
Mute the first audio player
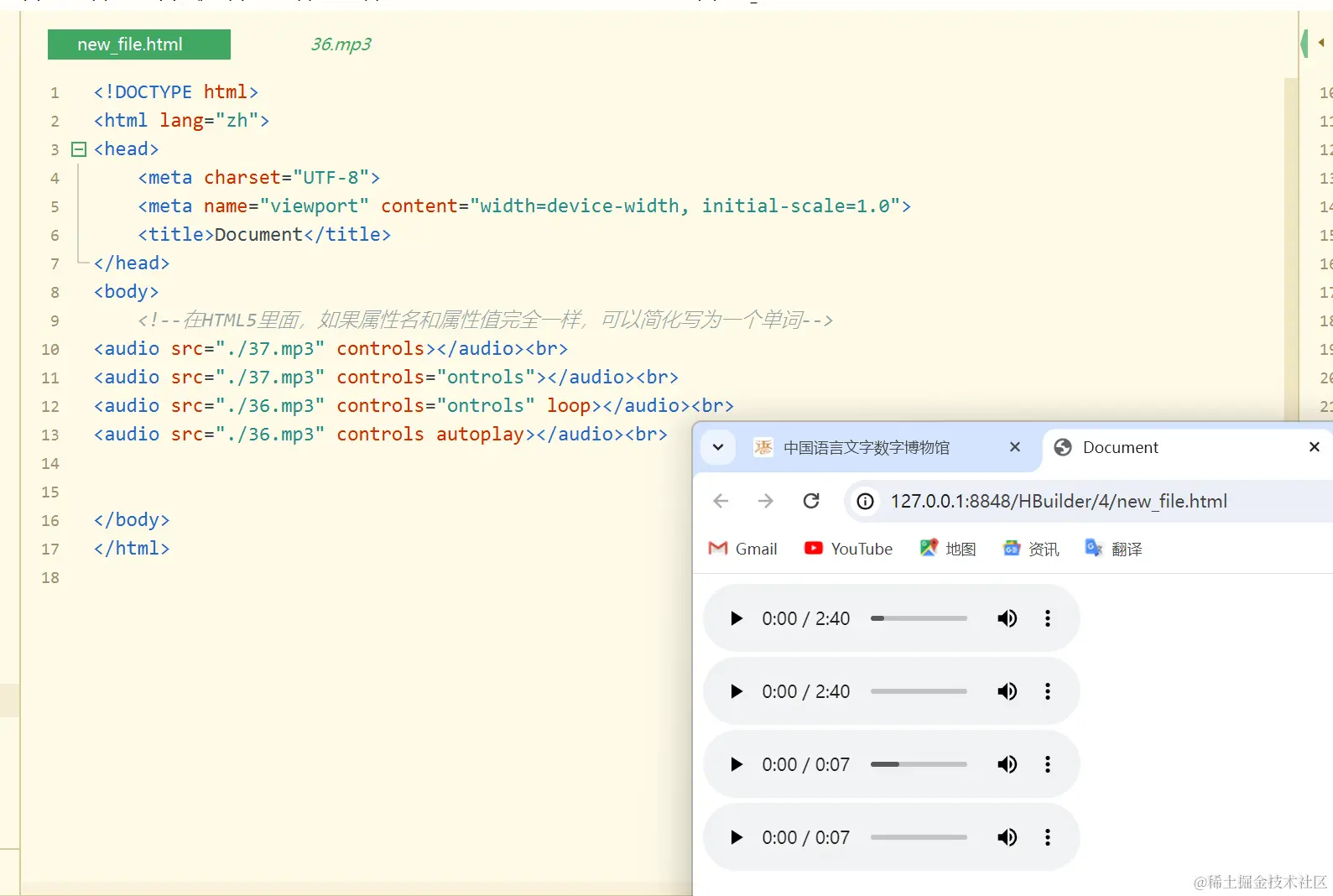[1007, 618]
